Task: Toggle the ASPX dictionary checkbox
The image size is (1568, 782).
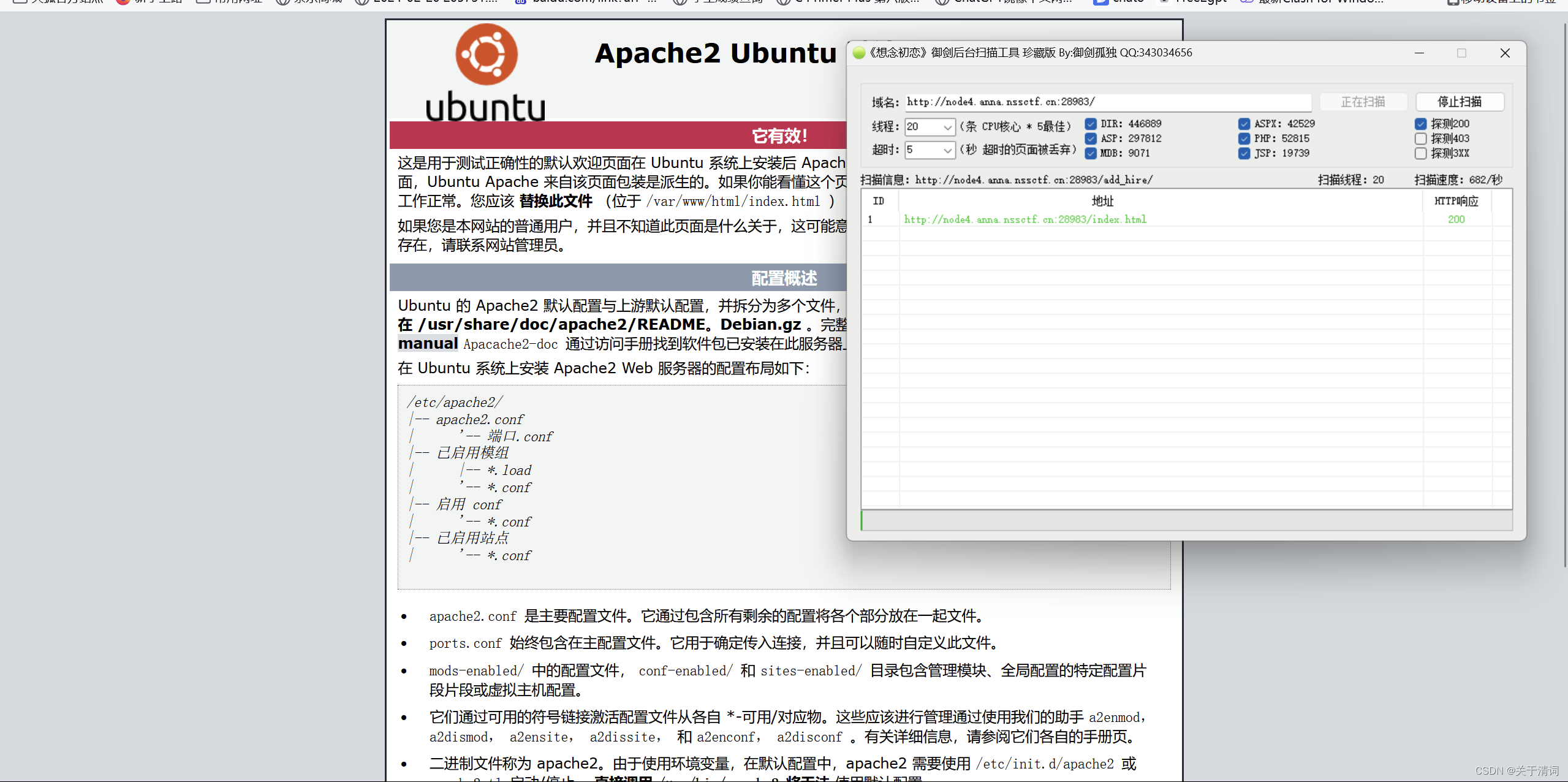Action: (x=1244, y=124)
